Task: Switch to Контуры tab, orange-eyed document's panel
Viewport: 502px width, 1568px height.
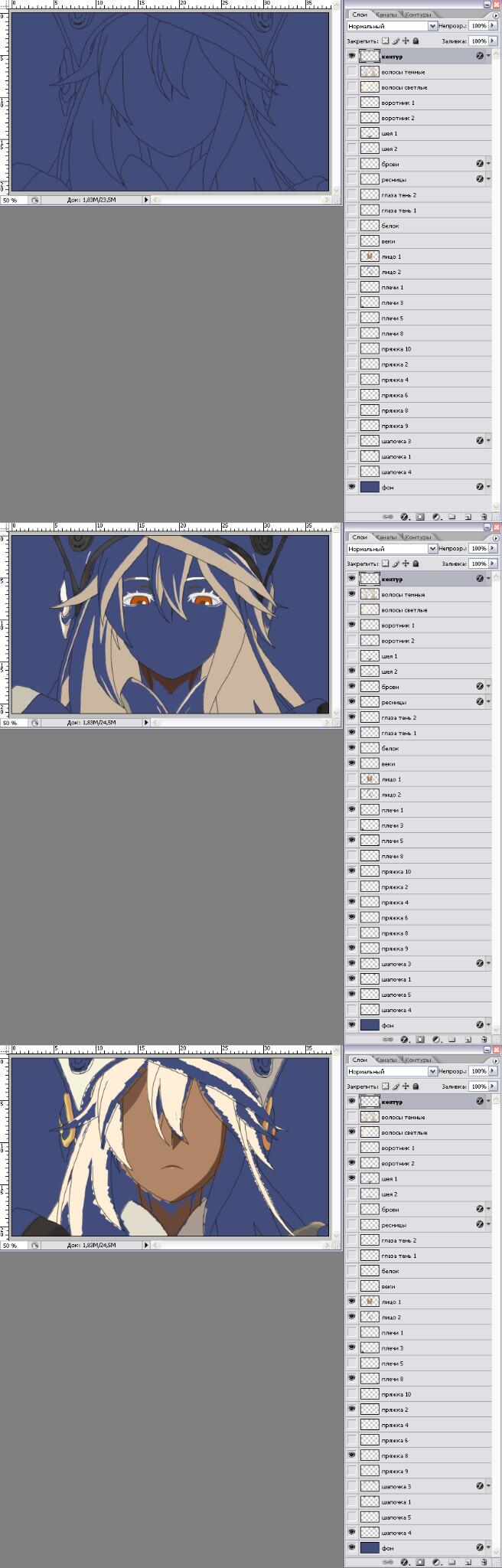Action: (x=417, y=537)
